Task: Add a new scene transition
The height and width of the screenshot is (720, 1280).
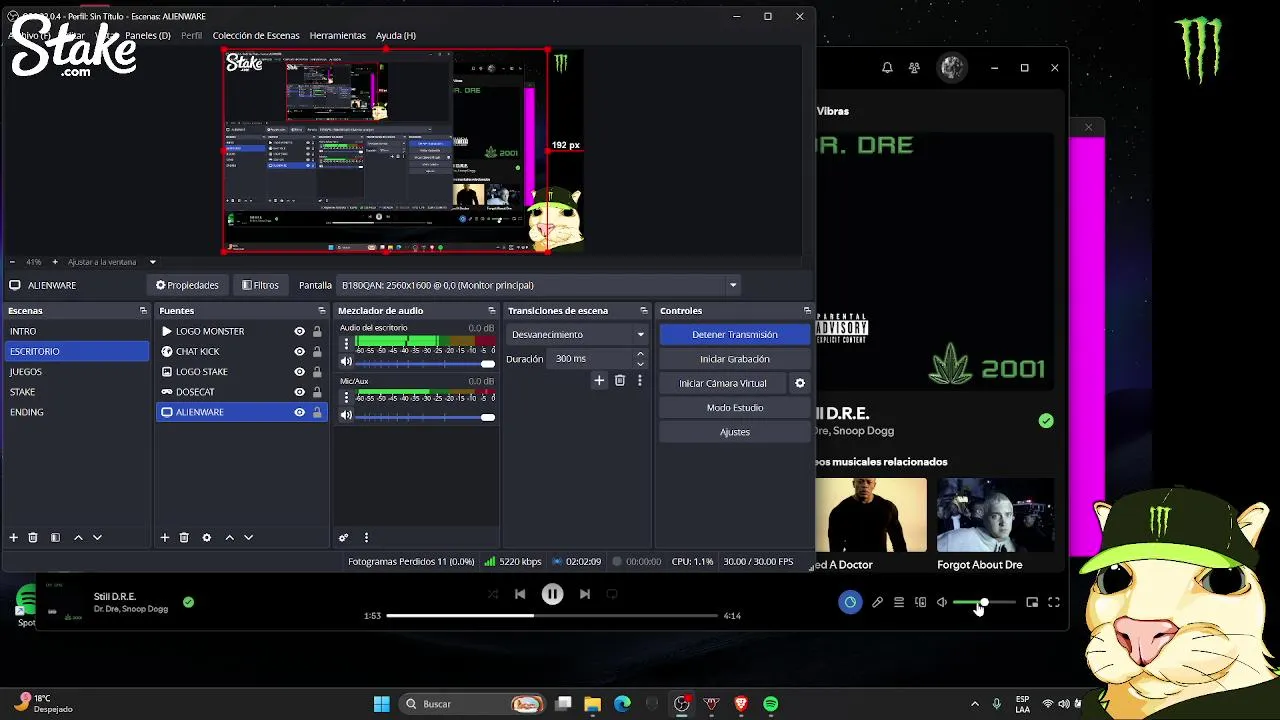Action: tap(599, 380)
